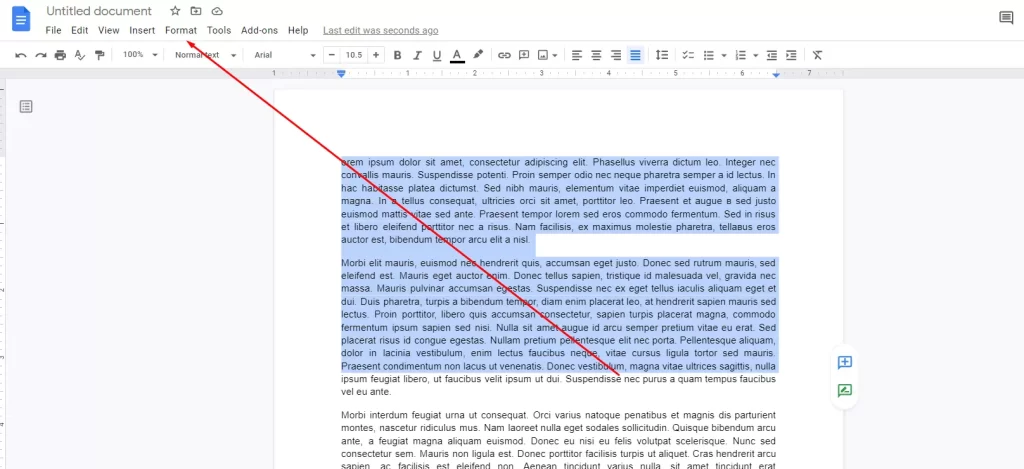This screenshot has height=469, width=1024.
Task: Insert a numbered list
Action: pyautogui.click(x=741, y=56)
